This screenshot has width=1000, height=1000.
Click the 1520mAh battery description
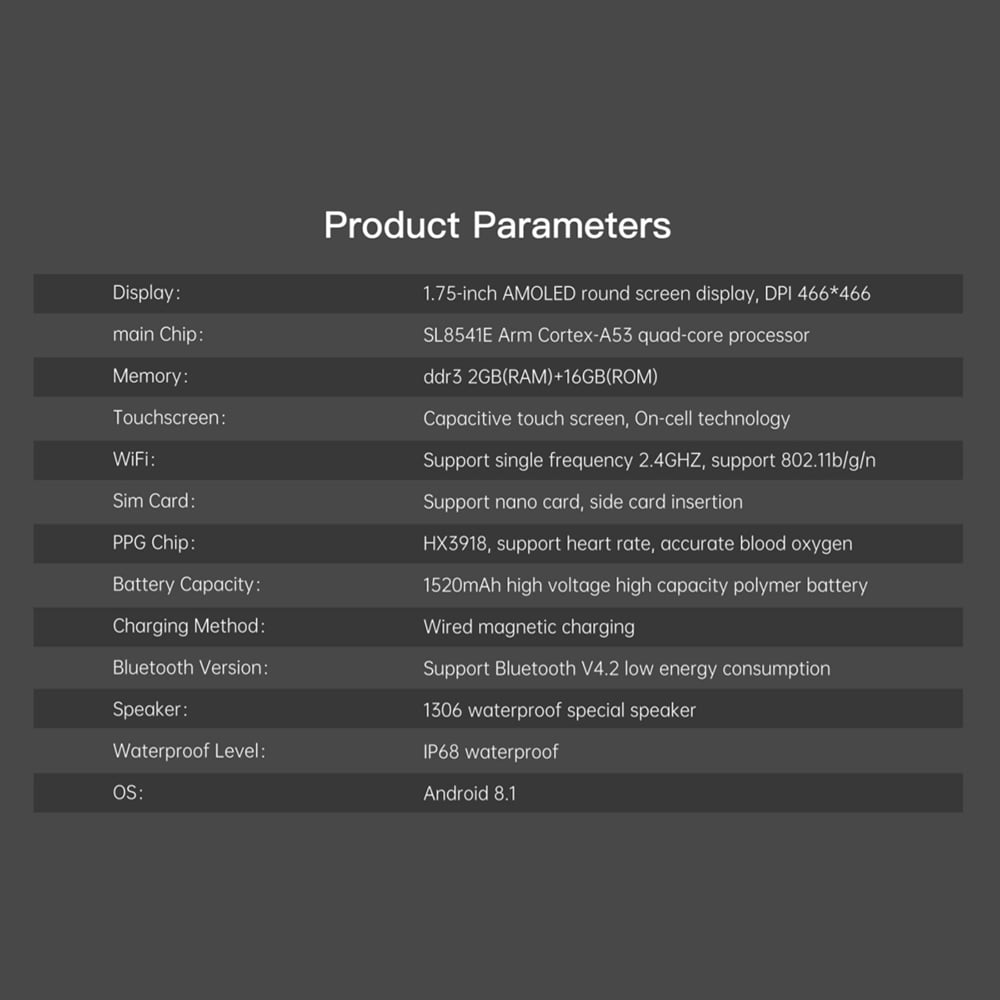coord(645,585)
